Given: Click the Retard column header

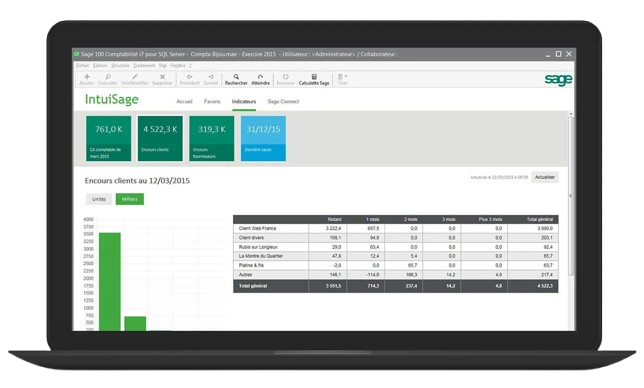Looking at the screenshot, I should pos(334,219).
